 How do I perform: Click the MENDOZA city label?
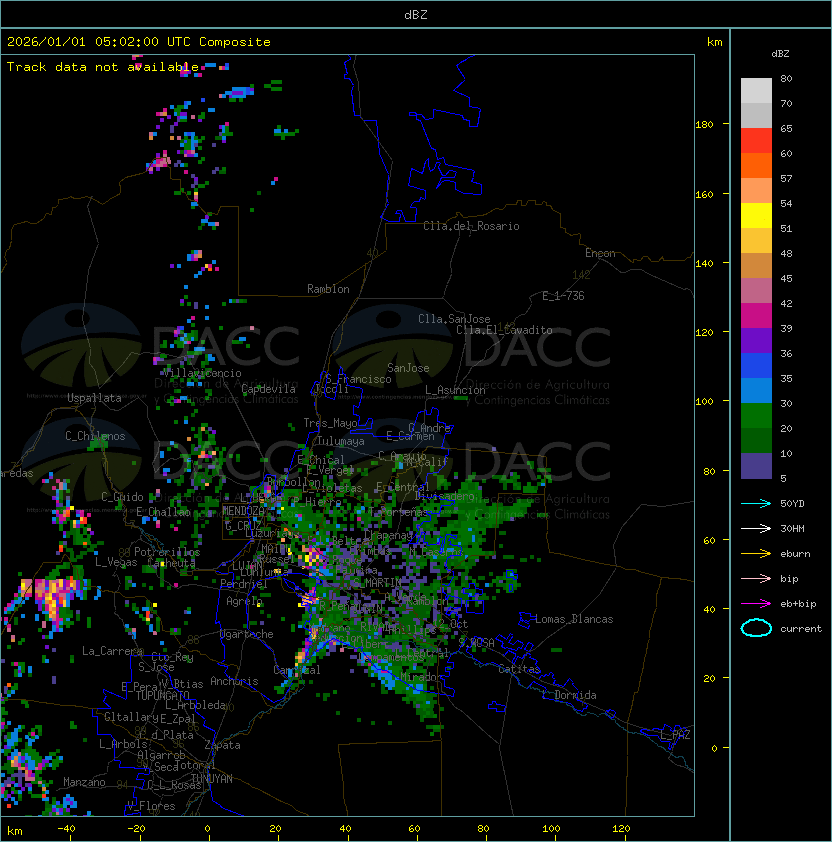tap(243, 511)
